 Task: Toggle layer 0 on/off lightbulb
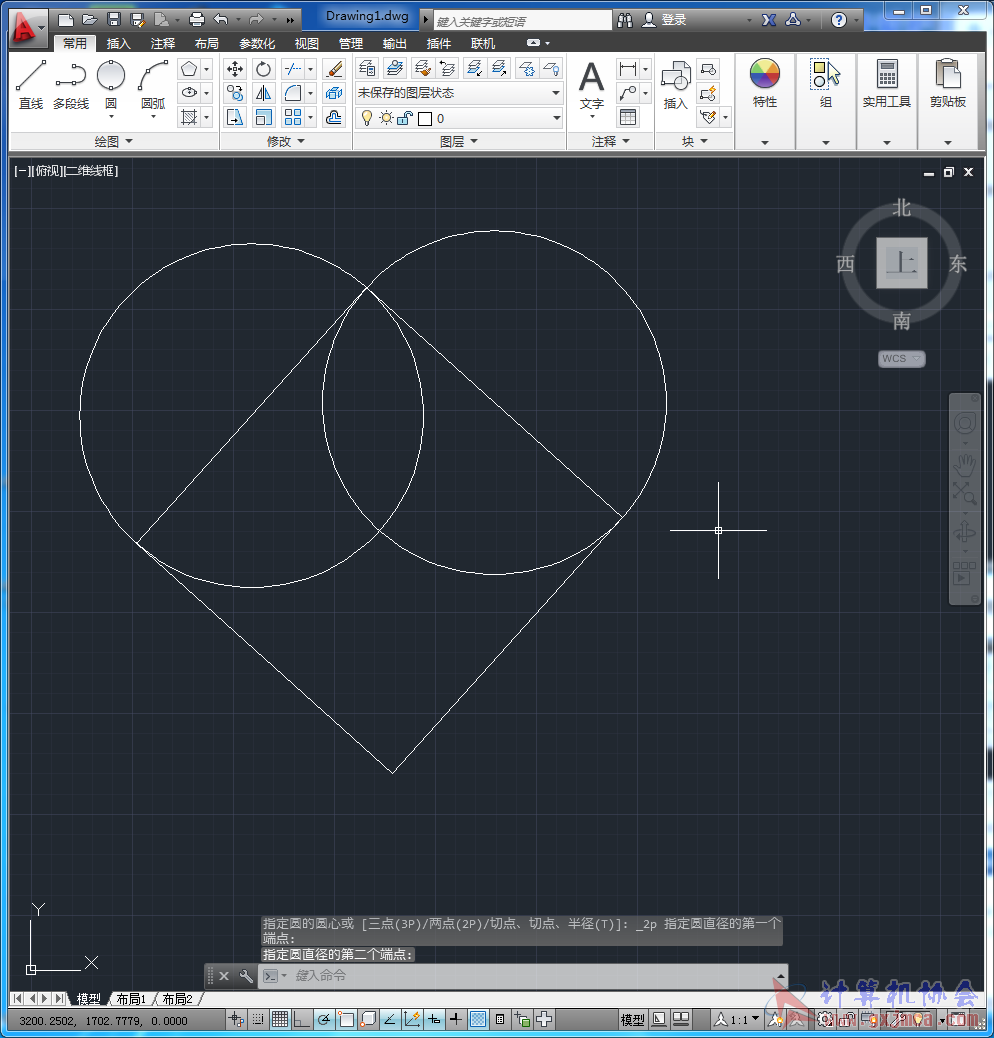pos(367,118)
